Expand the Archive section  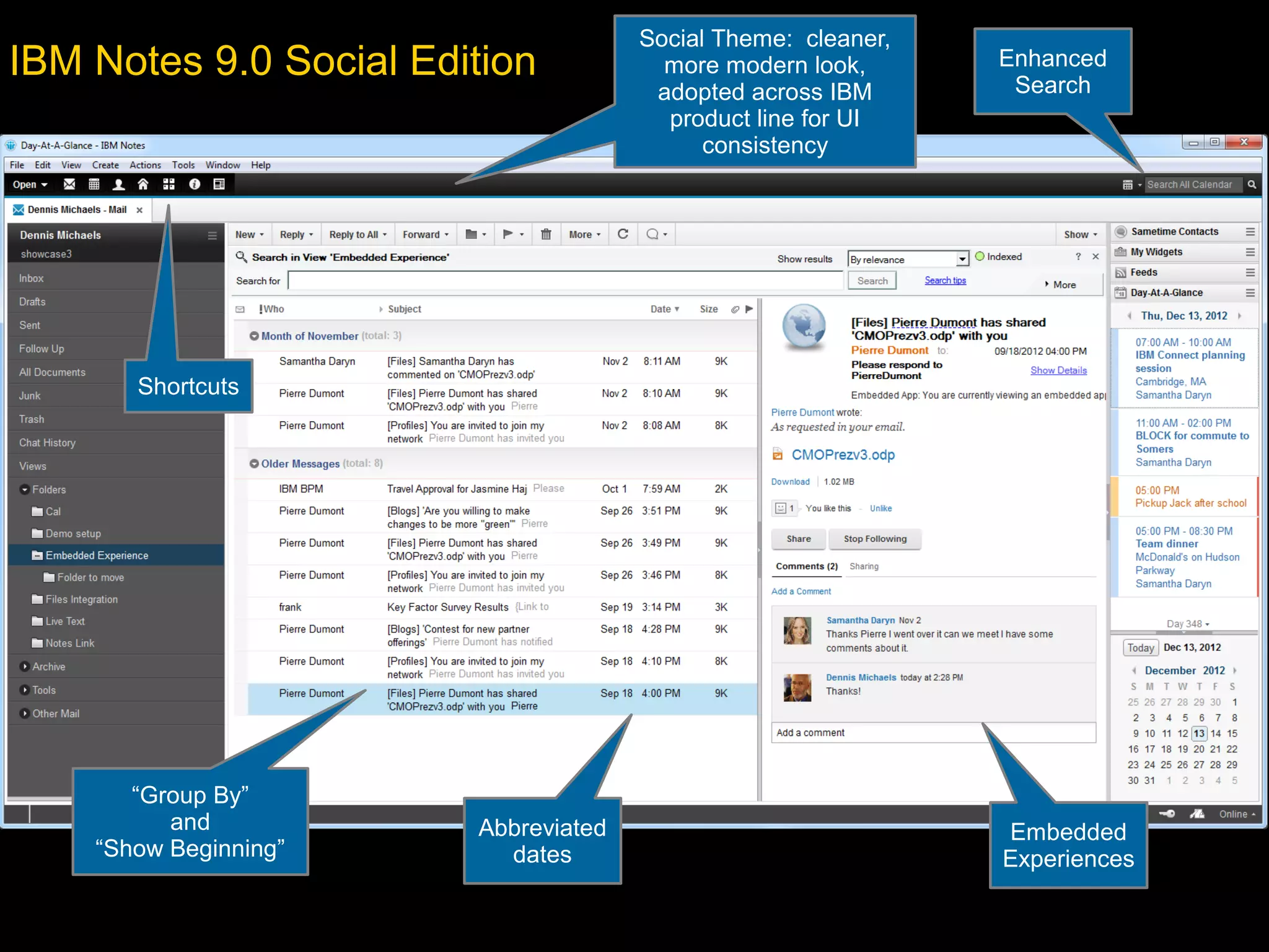(x=25, y=666)
